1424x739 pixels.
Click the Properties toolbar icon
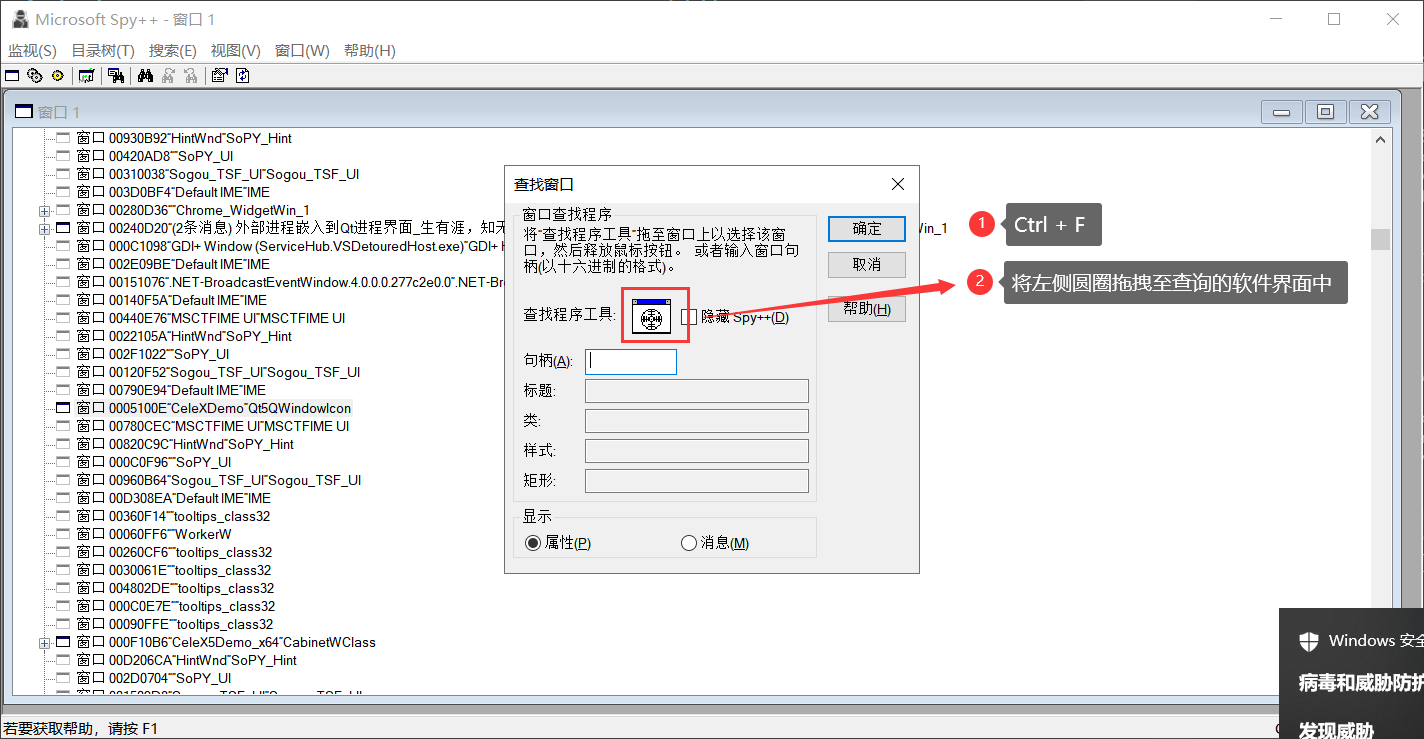click(219, 75)
